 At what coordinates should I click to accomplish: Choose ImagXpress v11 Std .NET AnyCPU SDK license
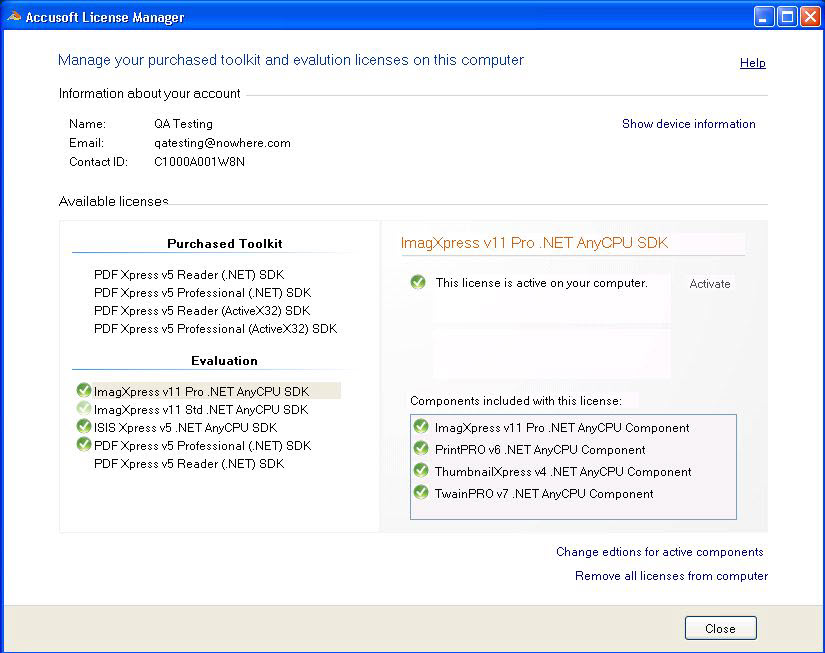tap(201, 409)
